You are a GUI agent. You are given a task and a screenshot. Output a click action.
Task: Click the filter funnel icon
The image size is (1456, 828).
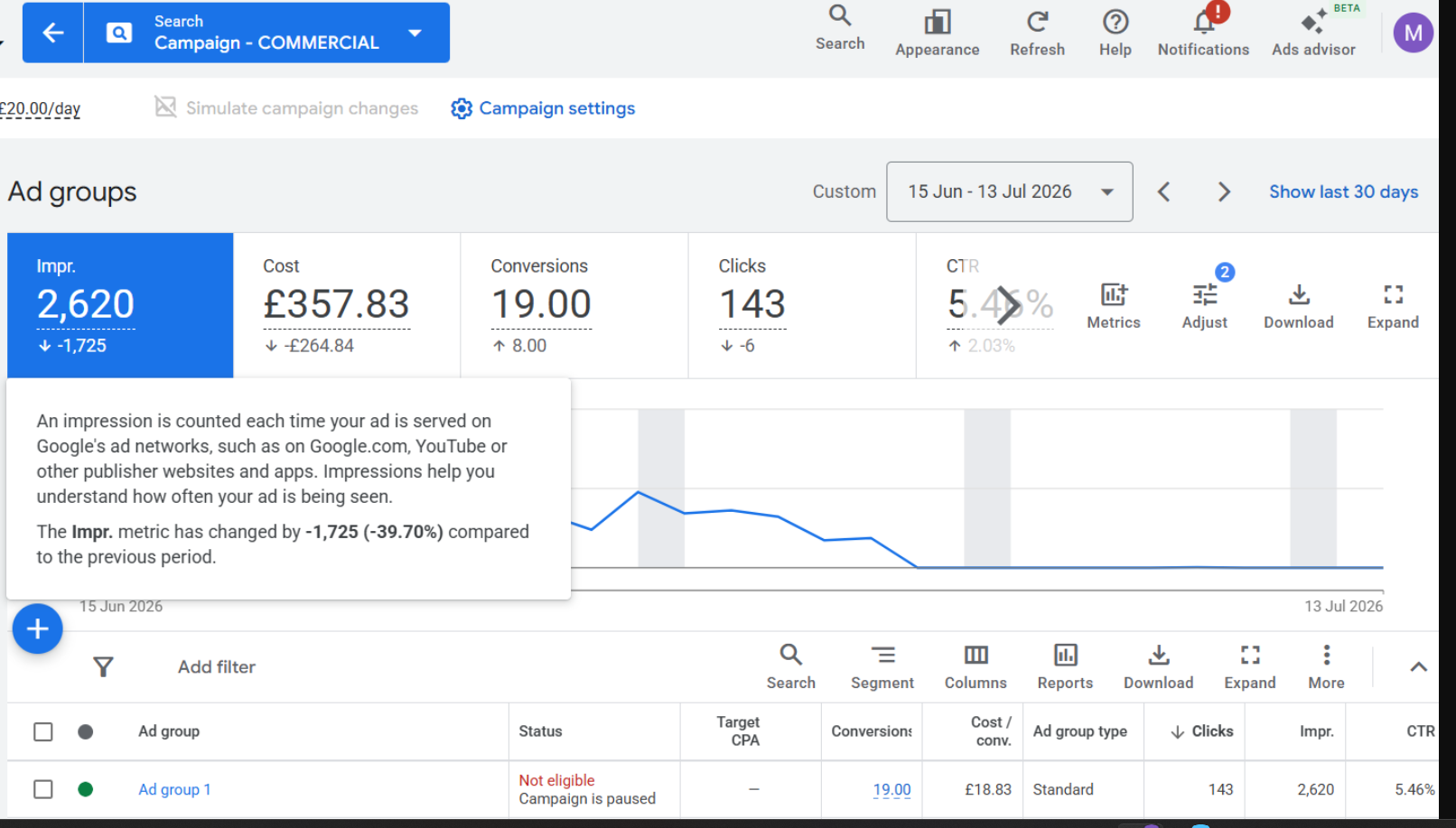[x=103, y=666]
